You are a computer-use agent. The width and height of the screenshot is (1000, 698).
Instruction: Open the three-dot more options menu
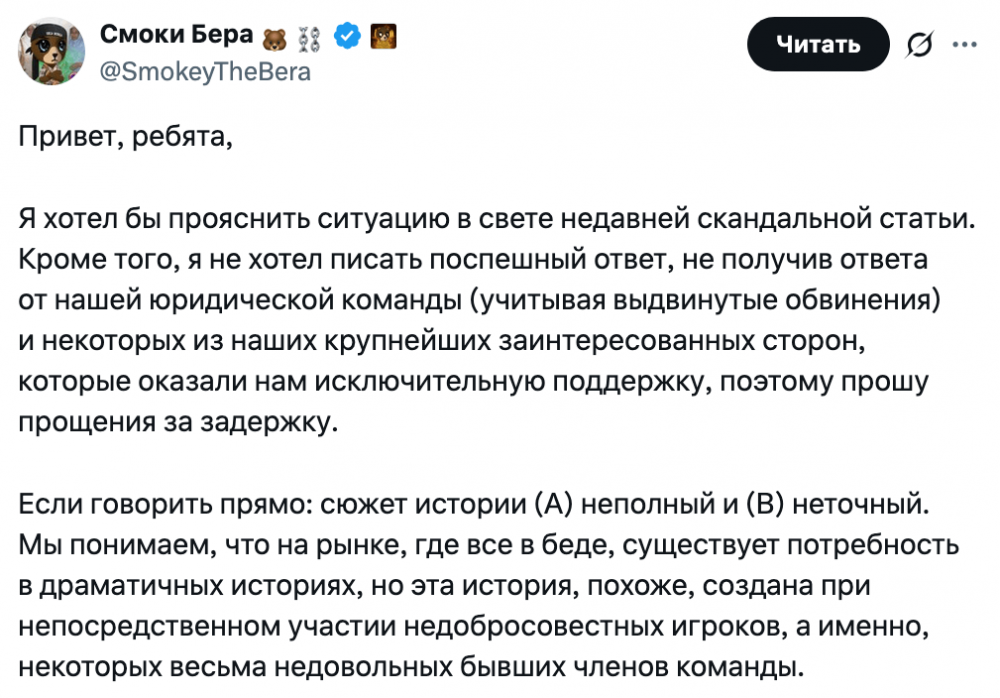point(964,44)
